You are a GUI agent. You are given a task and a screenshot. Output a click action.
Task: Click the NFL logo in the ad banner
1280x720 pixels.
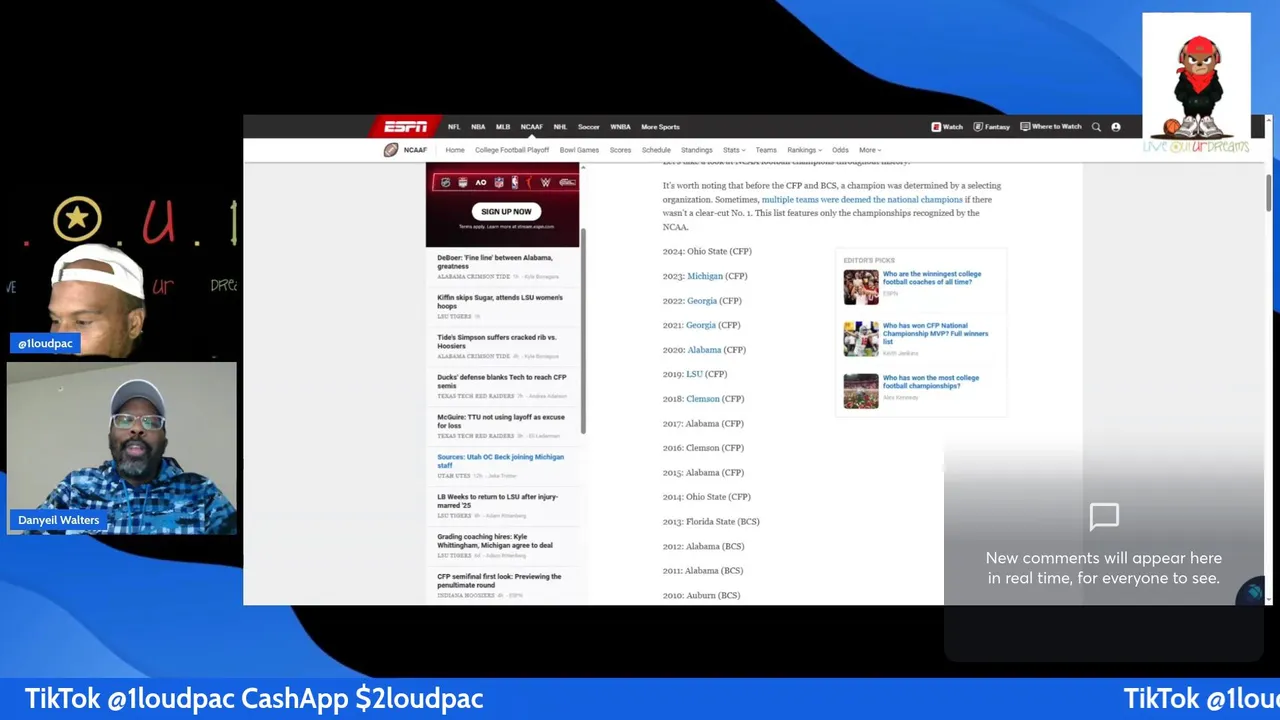click(499, 182)
